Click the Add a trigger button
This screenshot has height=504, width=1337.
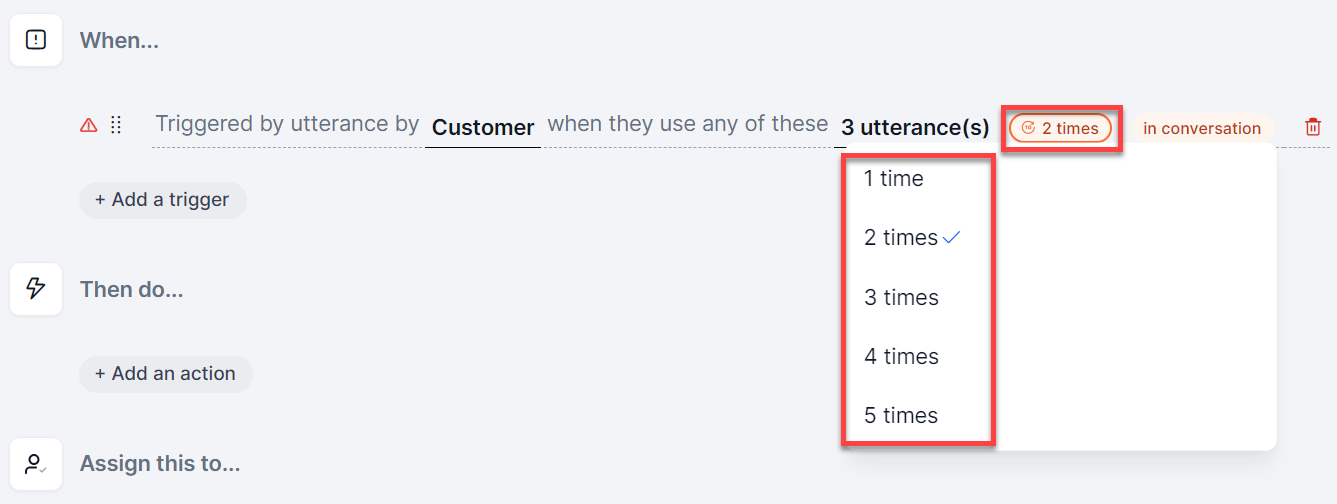[162, 200]
